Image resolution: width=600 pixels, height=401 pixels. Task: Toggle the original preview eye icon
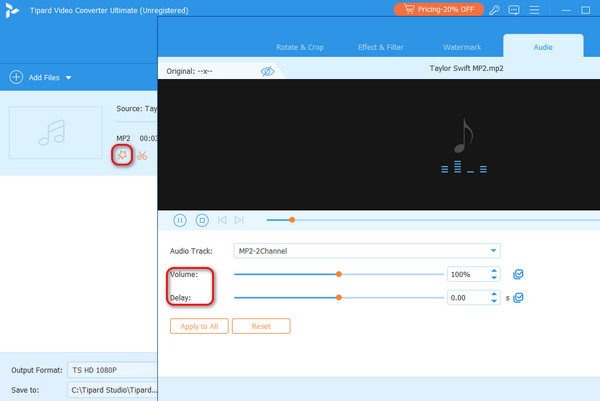(267, 71)
